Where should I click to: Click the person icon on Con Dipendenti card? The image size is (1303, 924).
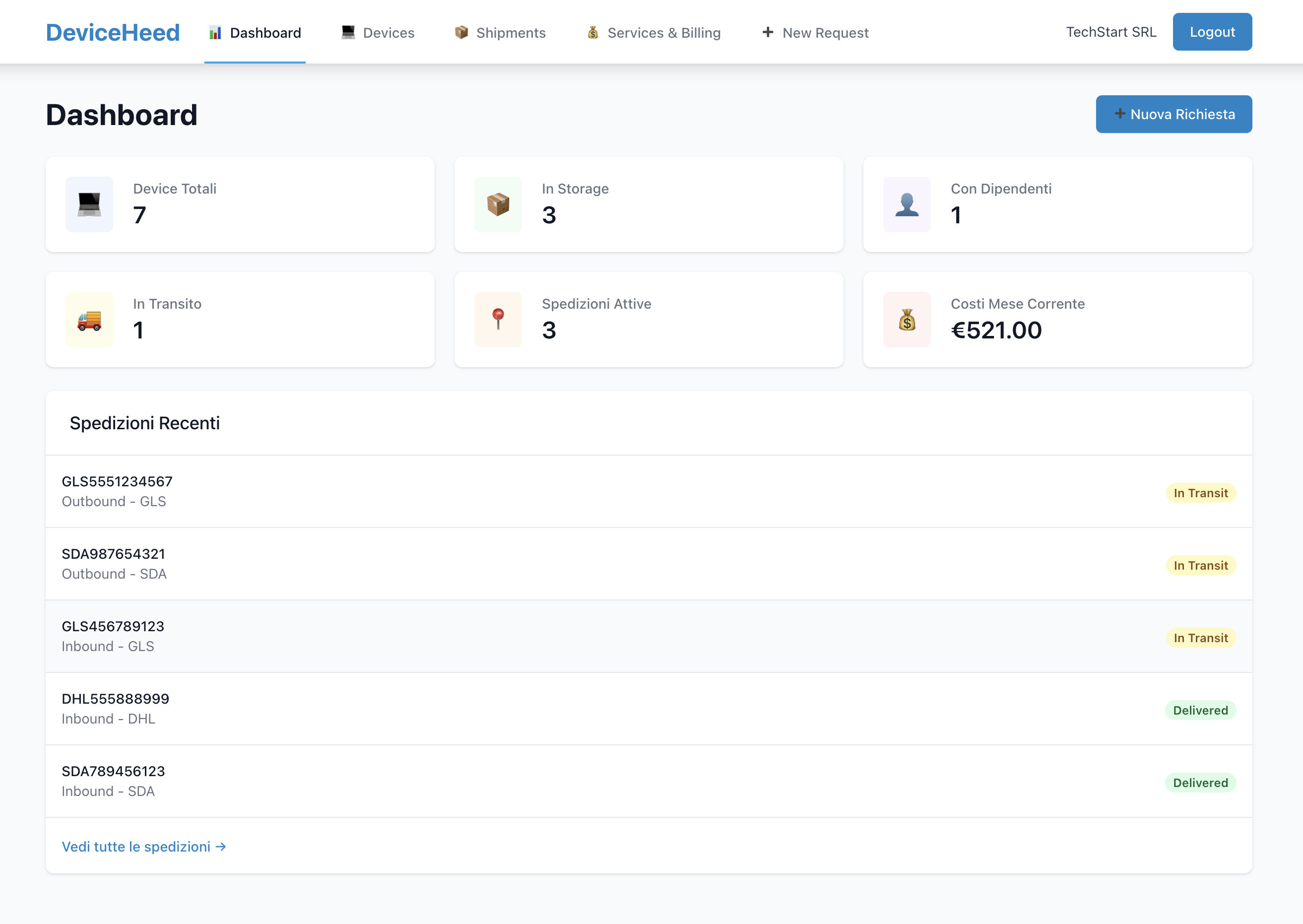pos(907,204)
